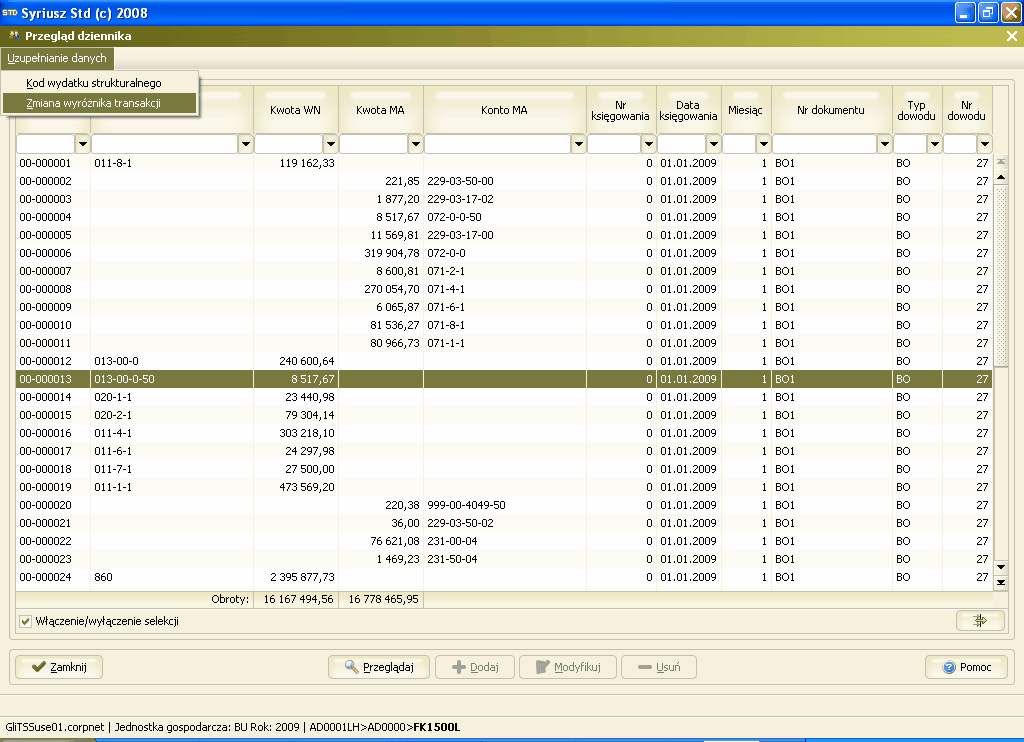Click the Data księgowania column header
This screenshot has width=1024, height=742.
[x=688, y=110]
